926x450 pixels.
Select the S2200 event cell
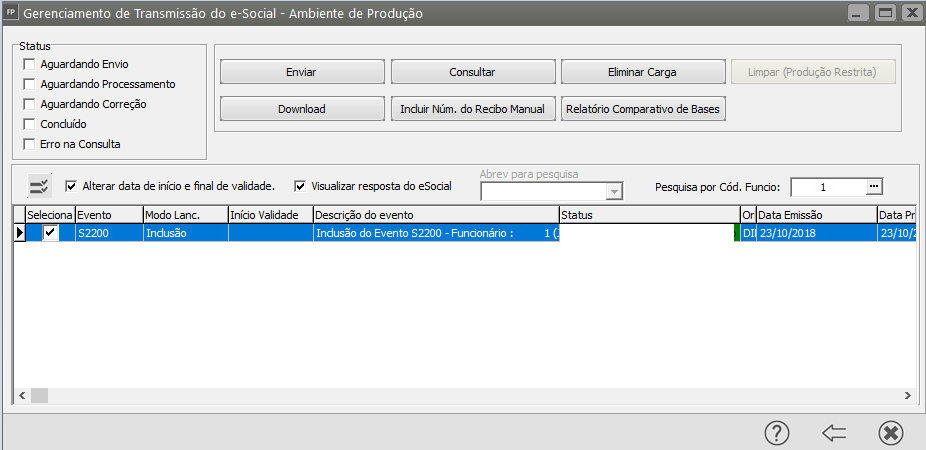[109, 233]
